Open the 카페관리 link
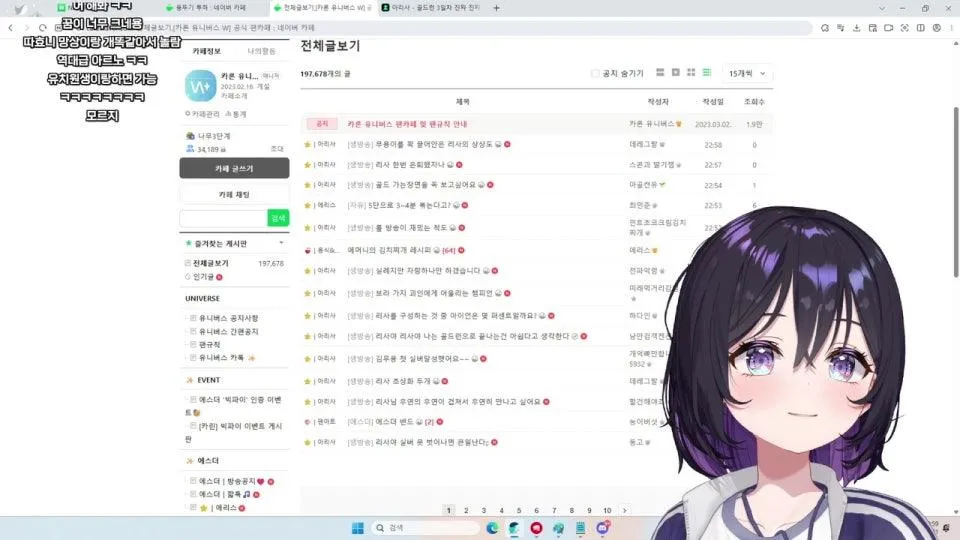This screenshot has height=540, width=960. pos(203,114)
